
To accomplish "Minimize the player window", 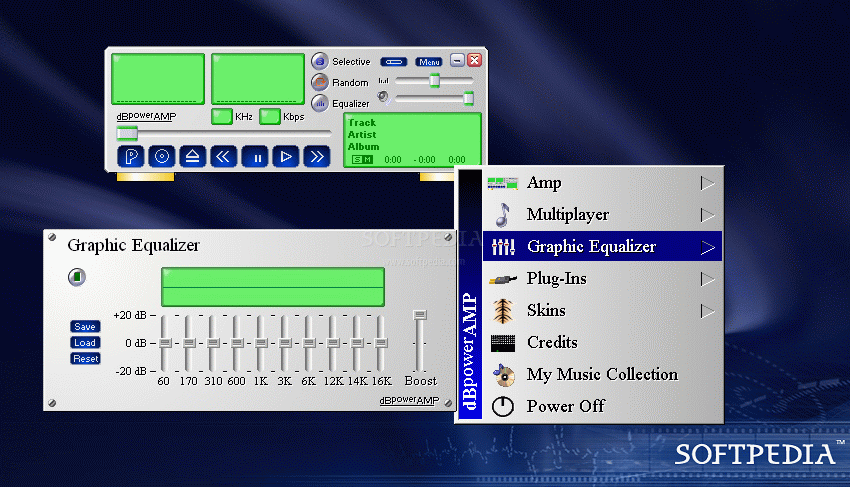I will coord(457,60).
